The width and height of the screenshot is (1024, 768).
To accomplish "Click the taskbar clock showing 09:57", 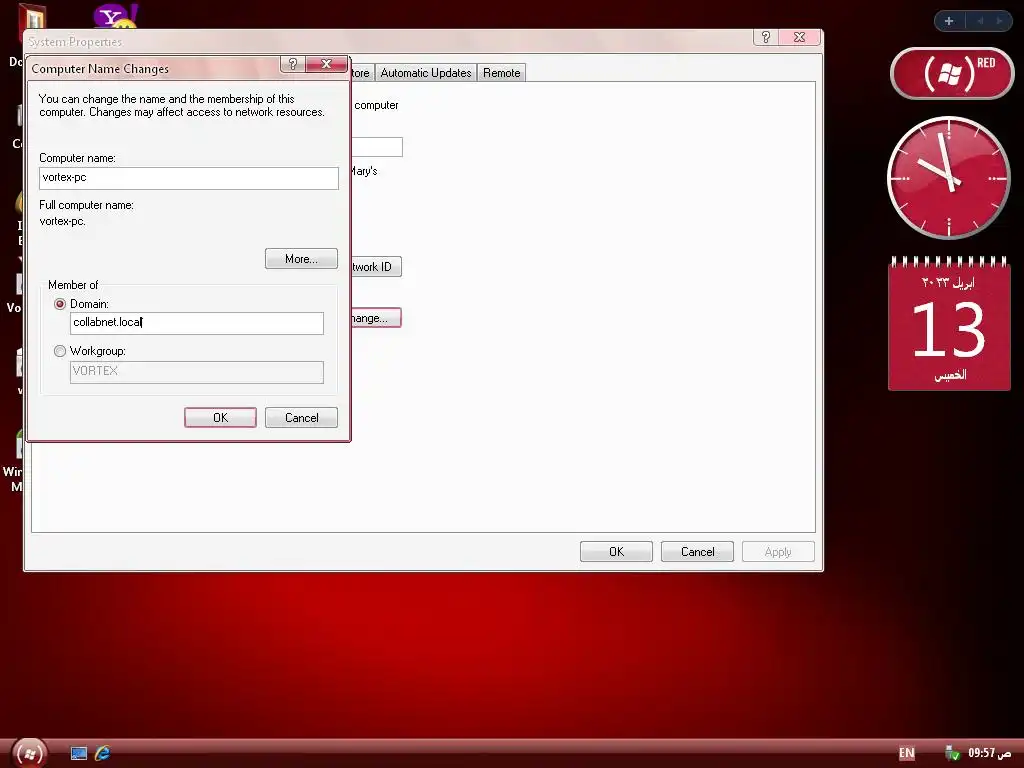I will tap(989, 753).
